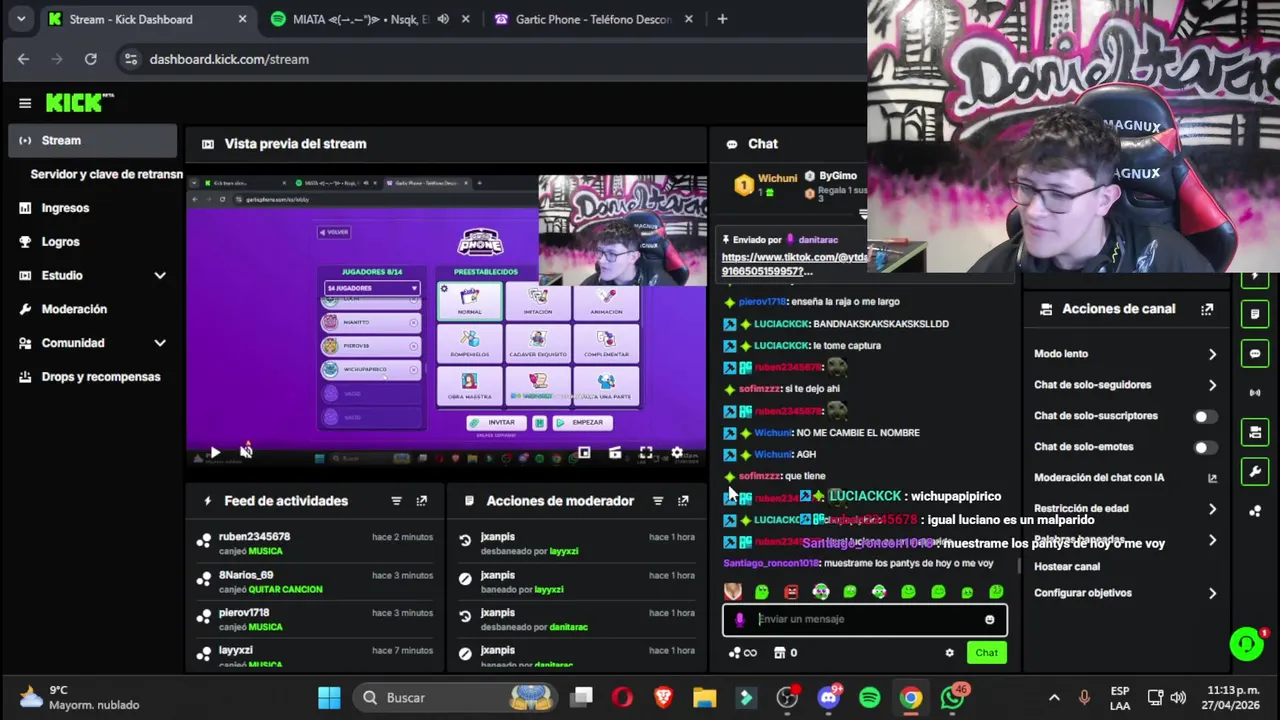Toggle theater mode in stream preview
This screenshot has width=1280, height=720.
[x=615, y=453]
